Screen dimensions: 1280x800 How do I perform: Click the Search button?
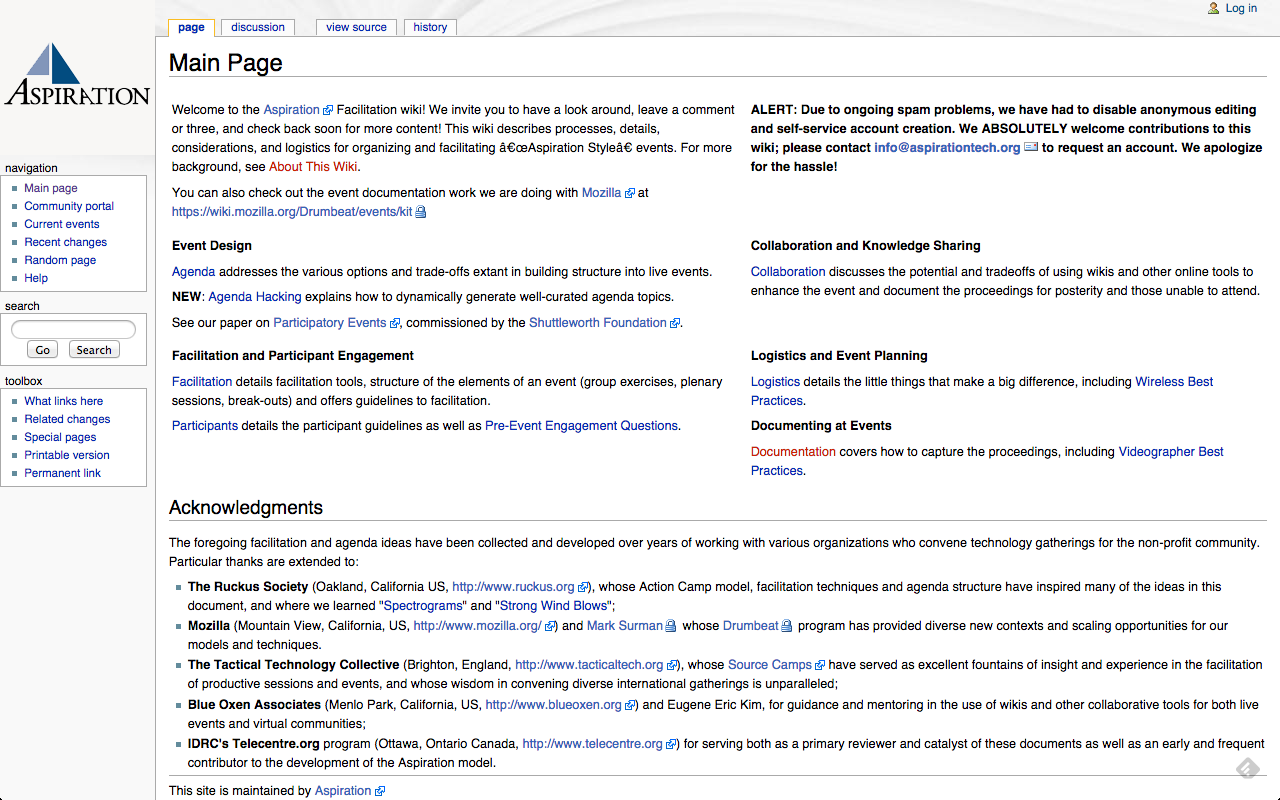pos(94,350)
